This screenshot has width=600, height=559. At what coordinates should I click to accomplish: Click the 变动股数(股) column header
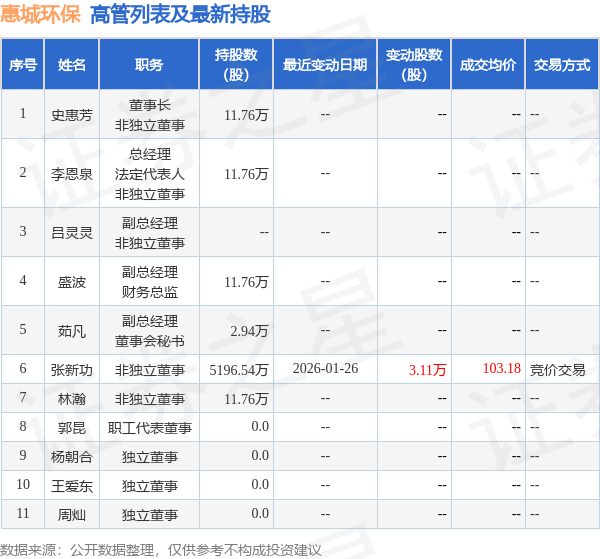[x=414, y=64]
